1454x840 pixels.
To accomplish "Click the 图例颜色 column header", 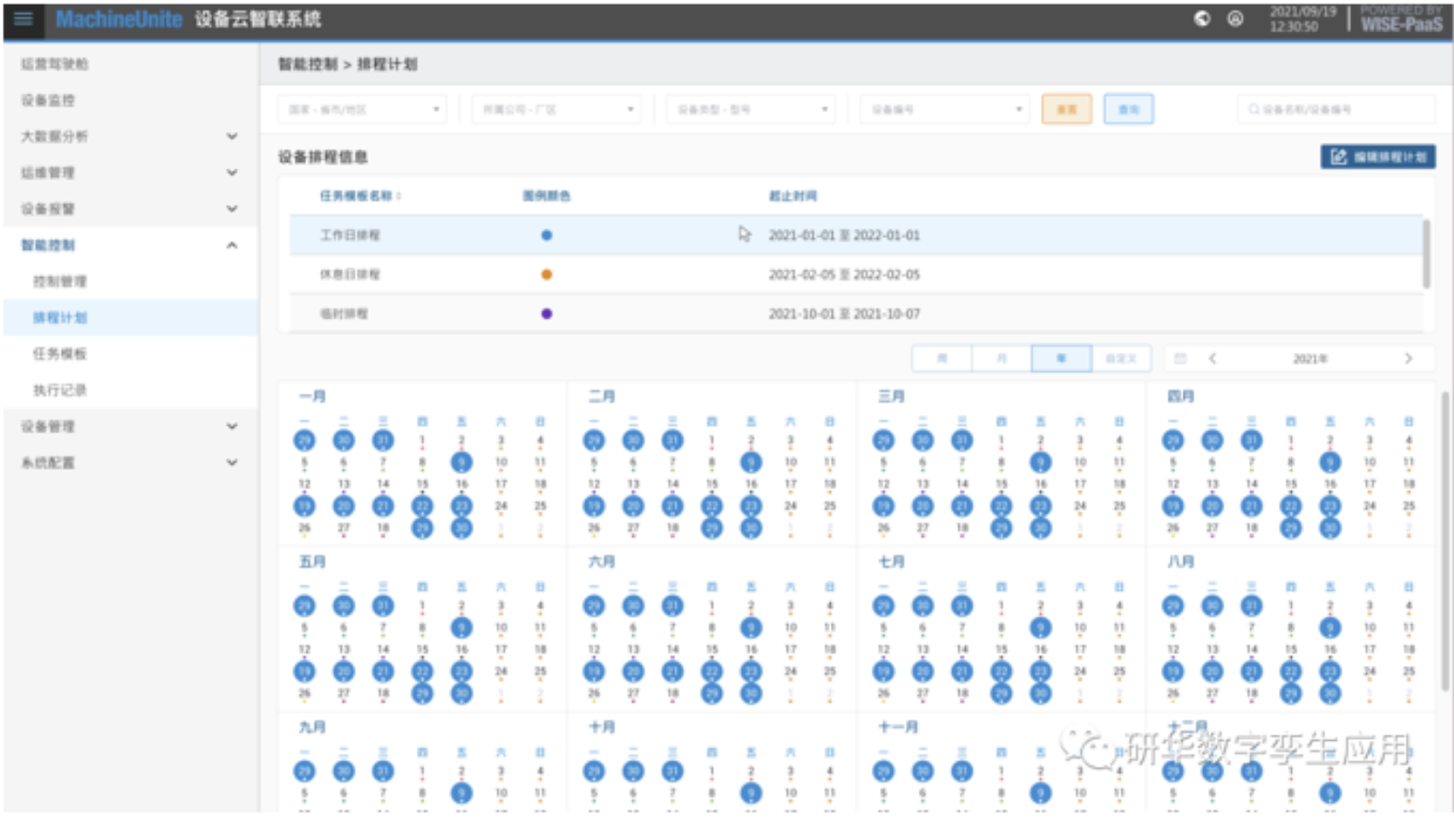I will [546, 196].
